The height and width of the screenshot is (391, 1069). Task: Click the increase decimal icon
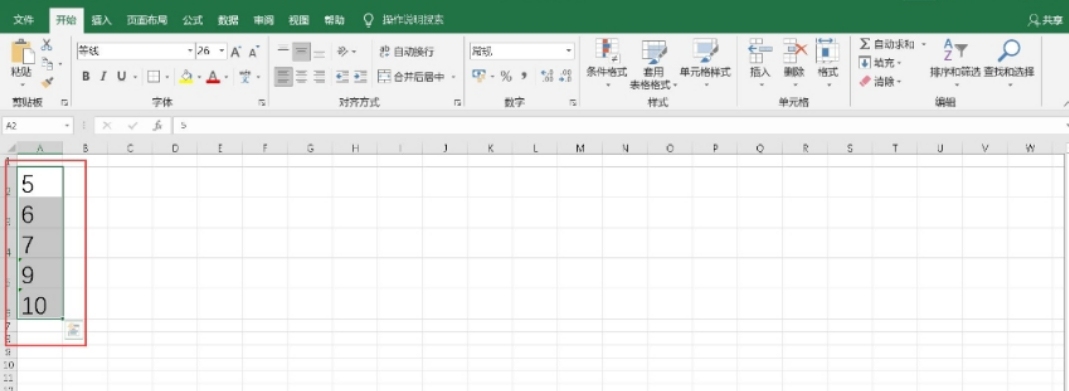tap(546, 76)
